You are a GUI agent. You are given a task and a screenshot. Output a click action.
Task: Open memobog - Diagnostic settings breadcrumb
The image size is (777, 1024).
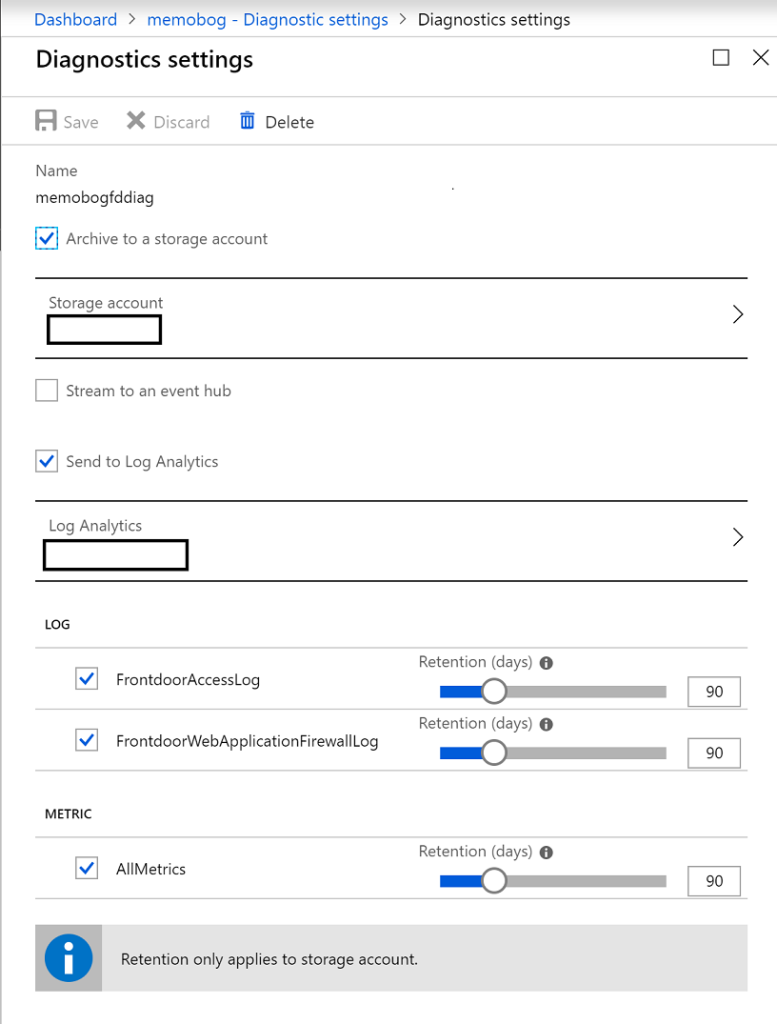[268, 20]
